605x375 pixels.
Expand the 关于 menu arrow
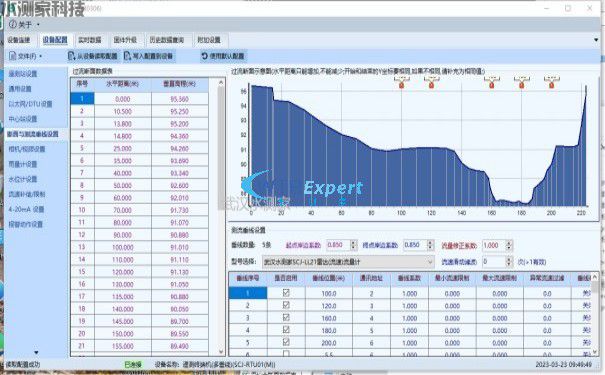(38, 25)
